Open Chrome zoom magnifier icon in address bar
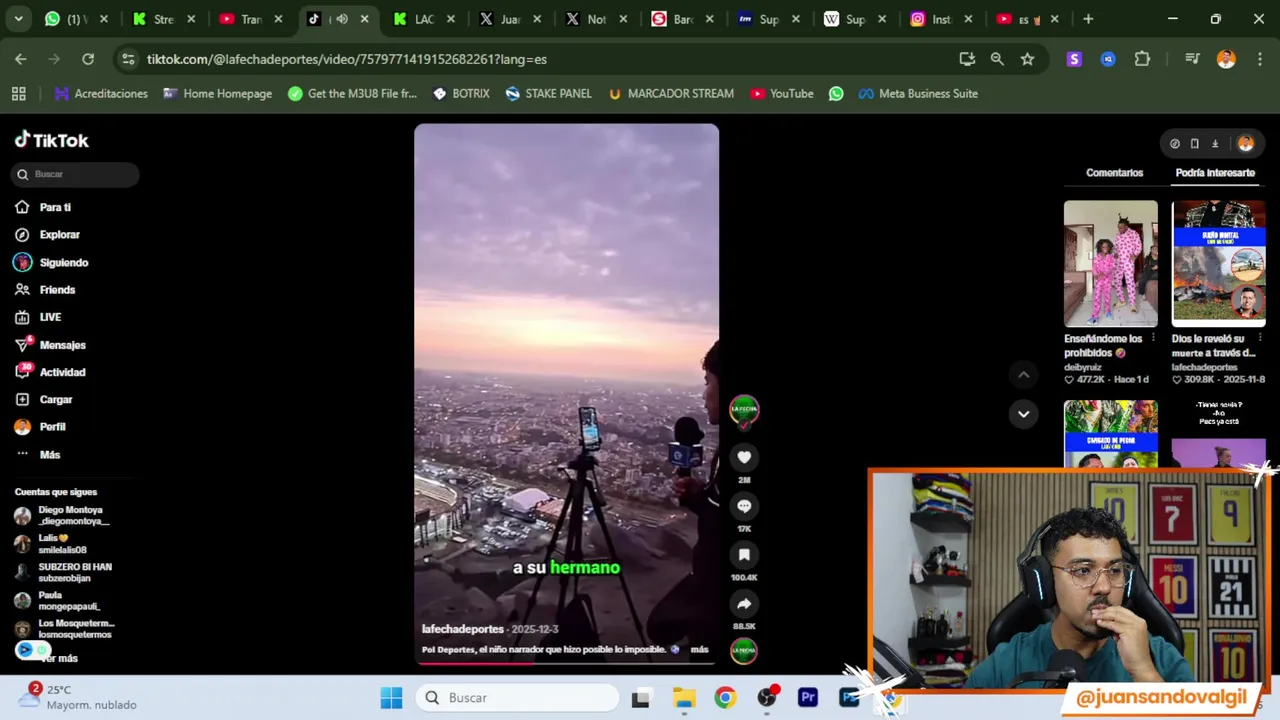1280x720 pixels. (997, 59)
